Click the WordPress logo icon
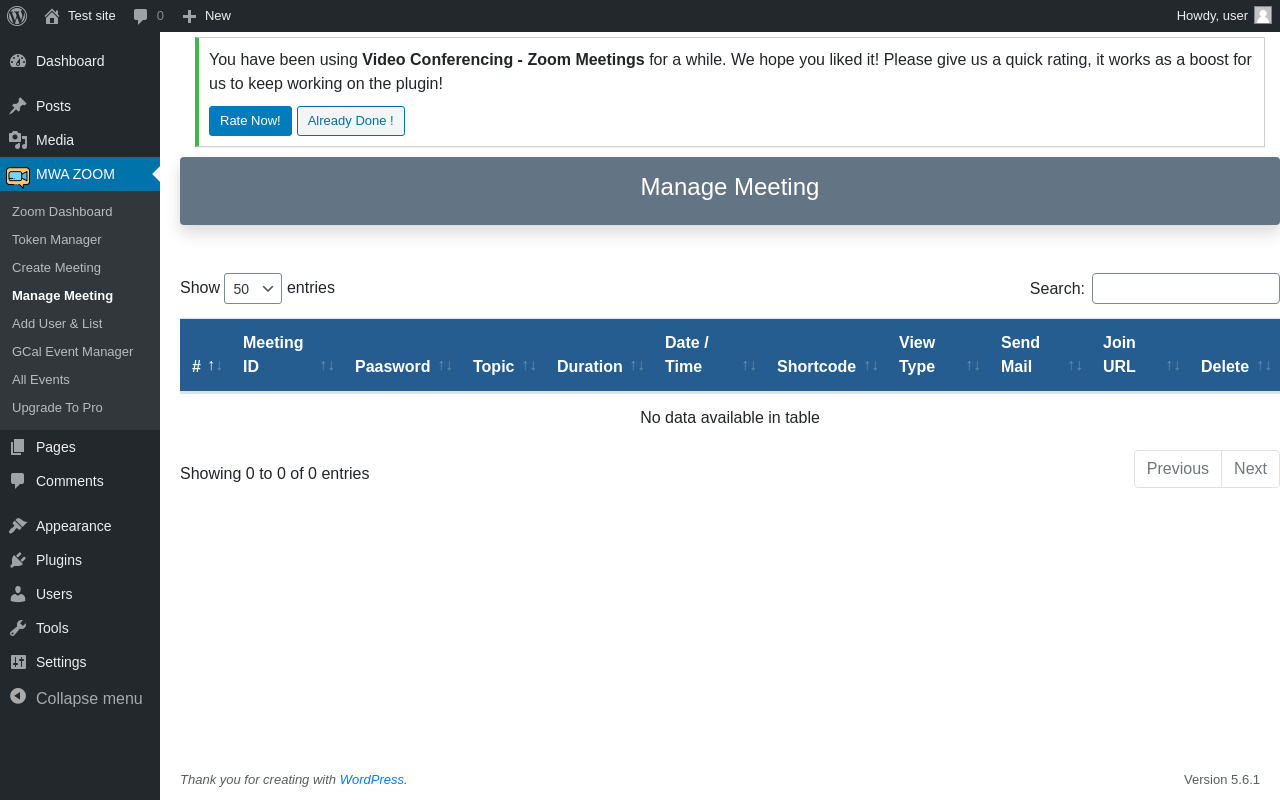 click(17, 16)
